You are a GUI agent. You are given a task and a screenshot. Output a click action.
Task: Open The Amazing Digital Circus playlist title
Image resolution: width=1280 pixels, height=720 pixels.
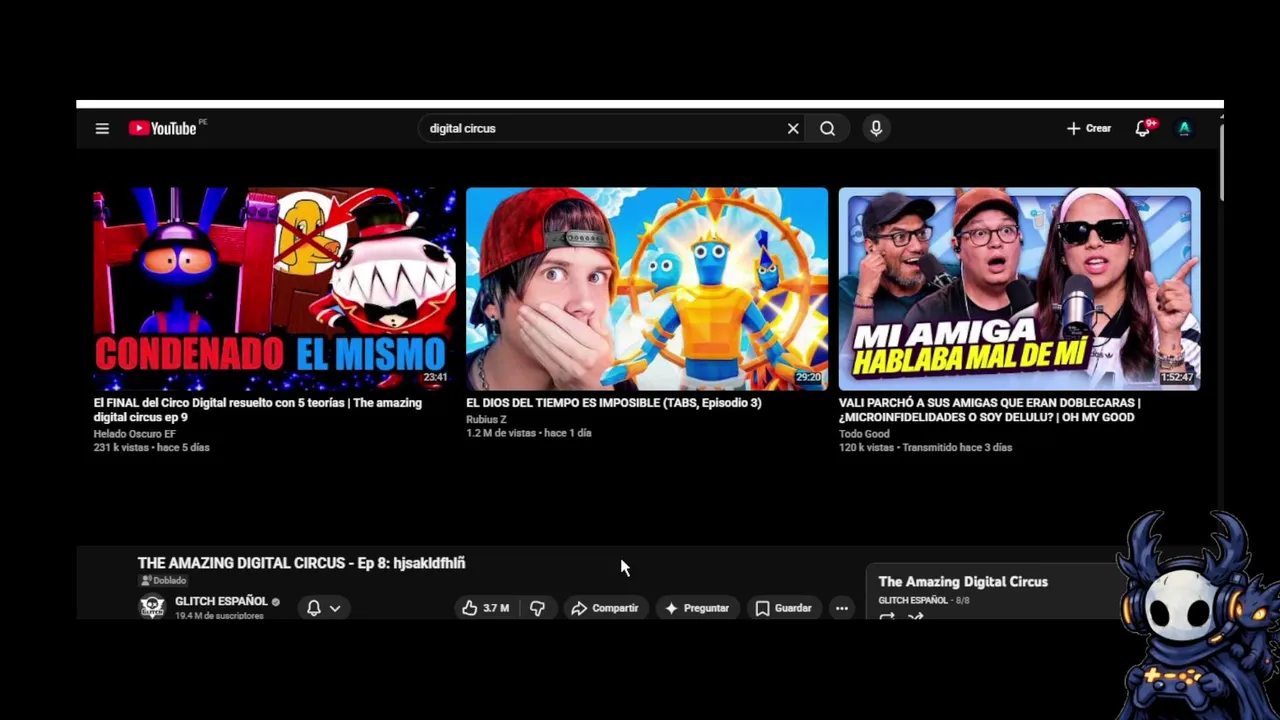click(x=963, y=581)
